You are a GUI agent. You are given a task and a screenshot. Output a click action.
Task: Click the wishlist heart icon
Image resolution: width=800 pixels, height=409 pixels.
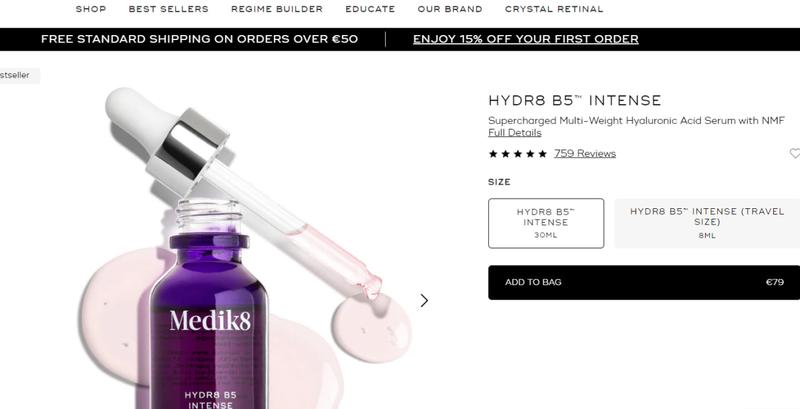tap(795, 153)
